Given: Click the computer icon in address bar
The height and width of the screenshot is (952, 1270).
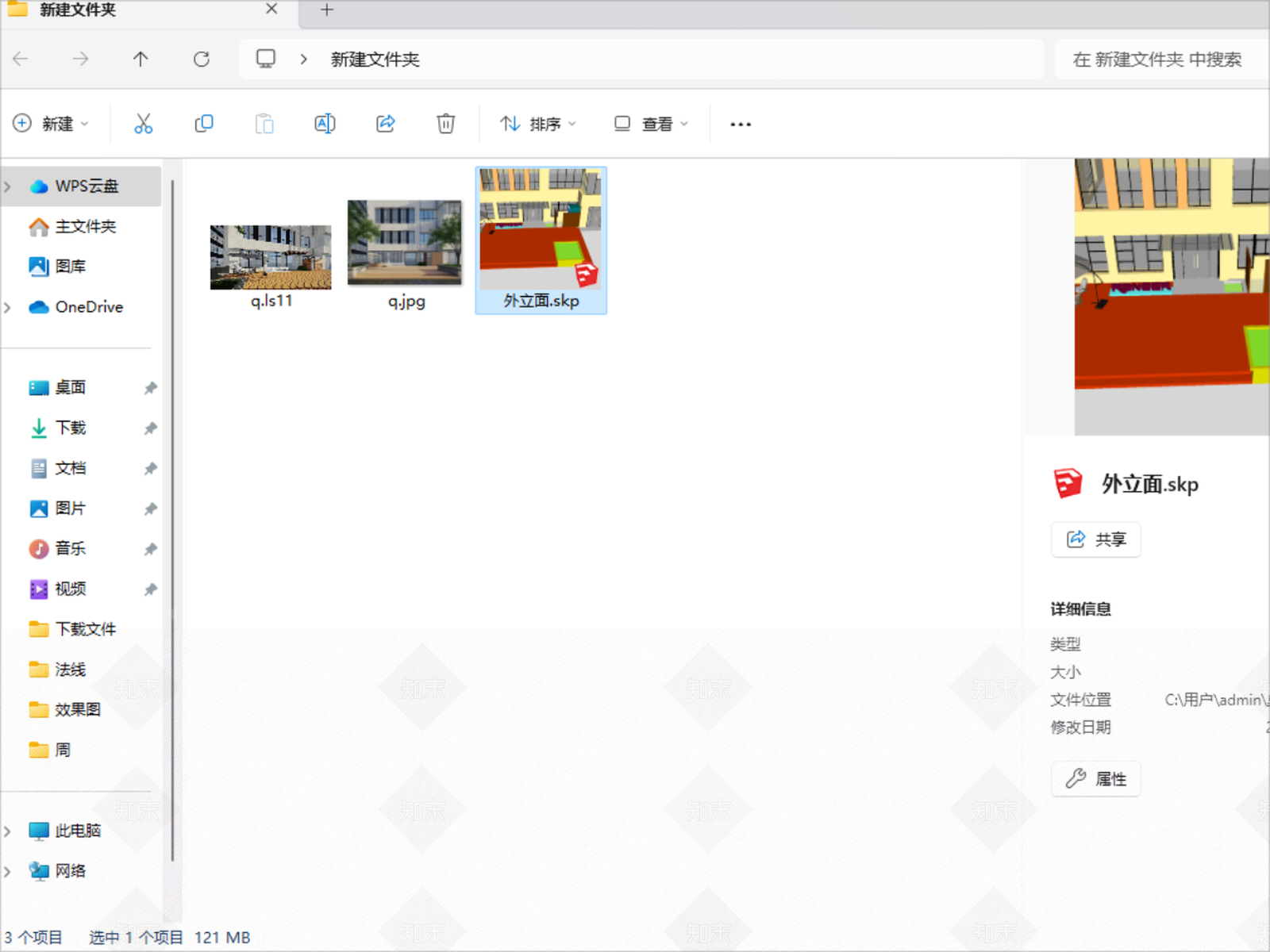Looking at the screenshot, I should click(266, 59).
